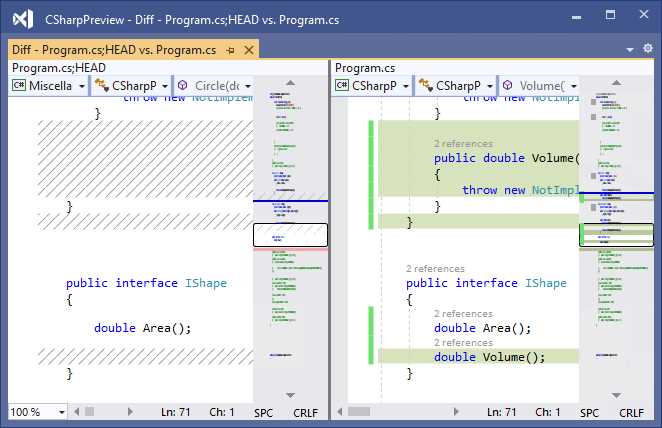The image size is (662, 428).
Task: Click Ch: 1 in the left pane status
Action: pos(222,412)
